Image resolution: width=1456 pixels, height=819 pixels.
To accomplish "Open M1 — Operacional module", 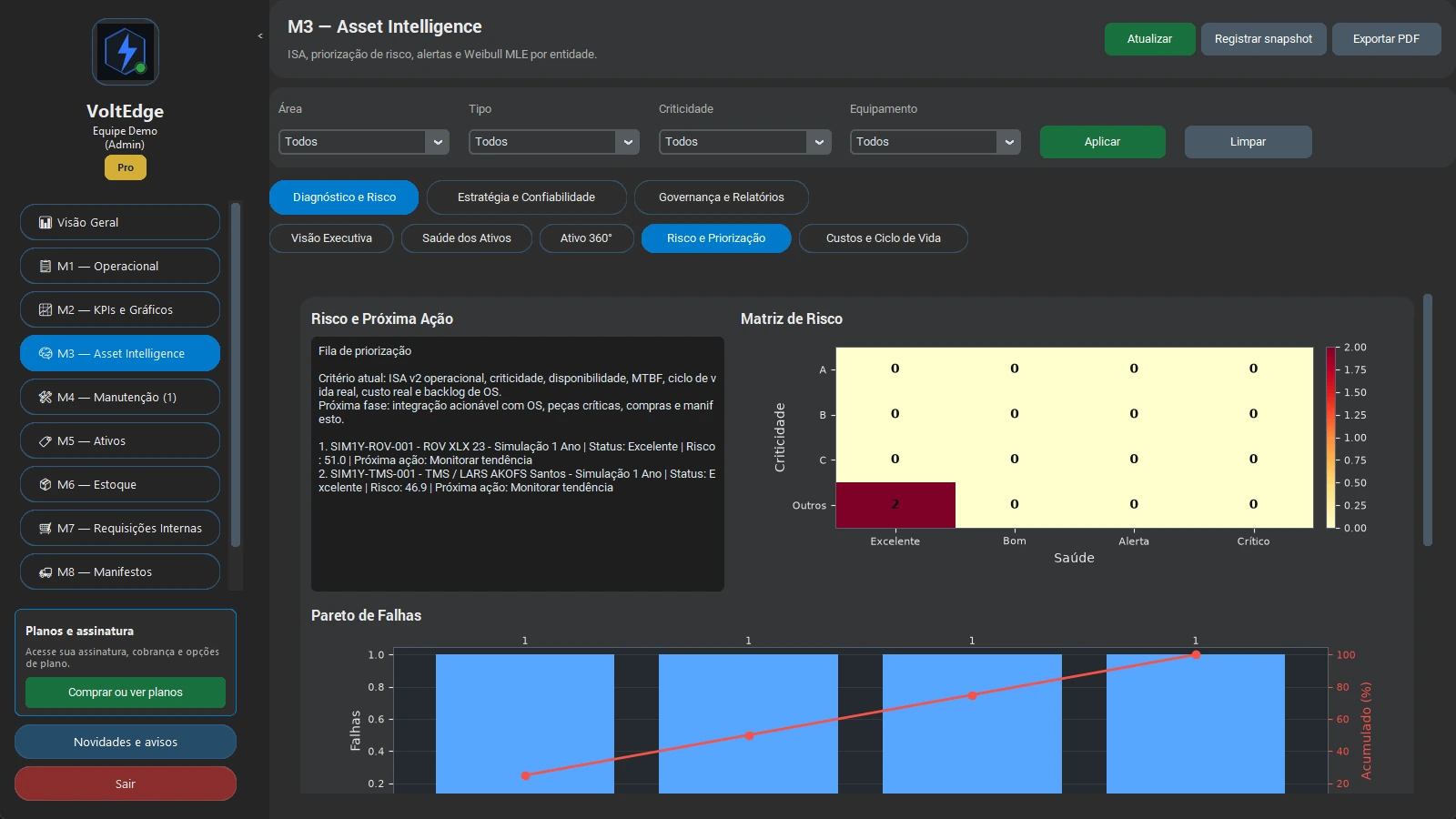I will [x=120, y=266].
